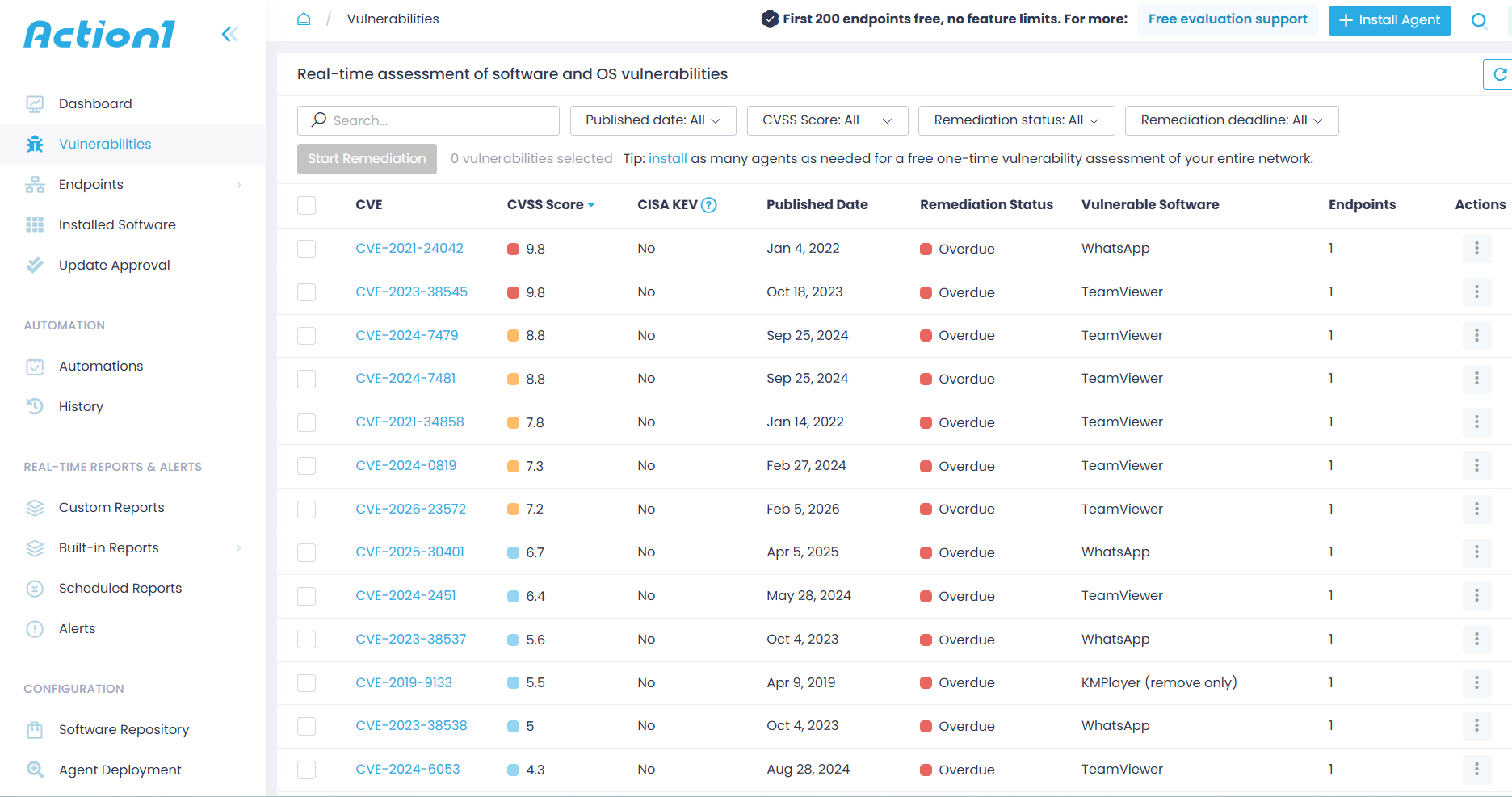Open the Published date filter dropdown
The width and height of the screenshot is (1512, 797).
click(653, 120)
